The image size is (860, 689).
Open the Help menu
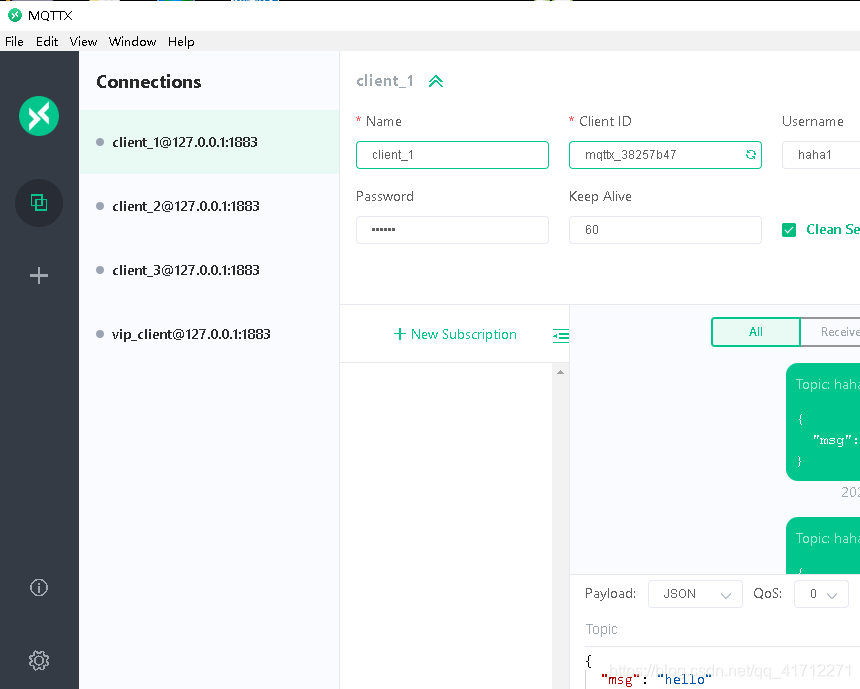point(181,42)
